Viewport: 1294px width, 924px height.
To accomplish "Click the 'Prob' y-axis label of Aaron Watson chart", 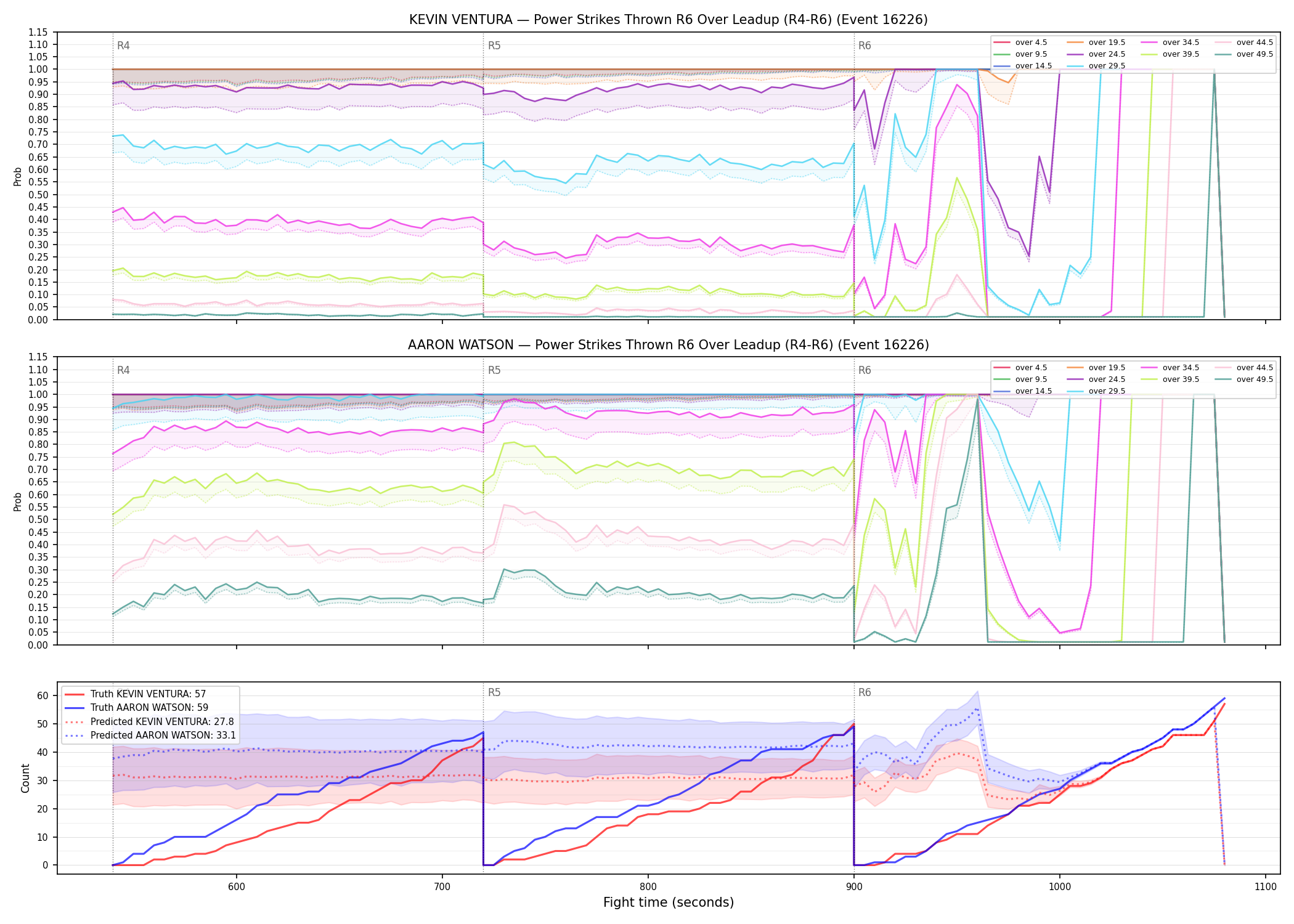I will click(x=18, y=501).
